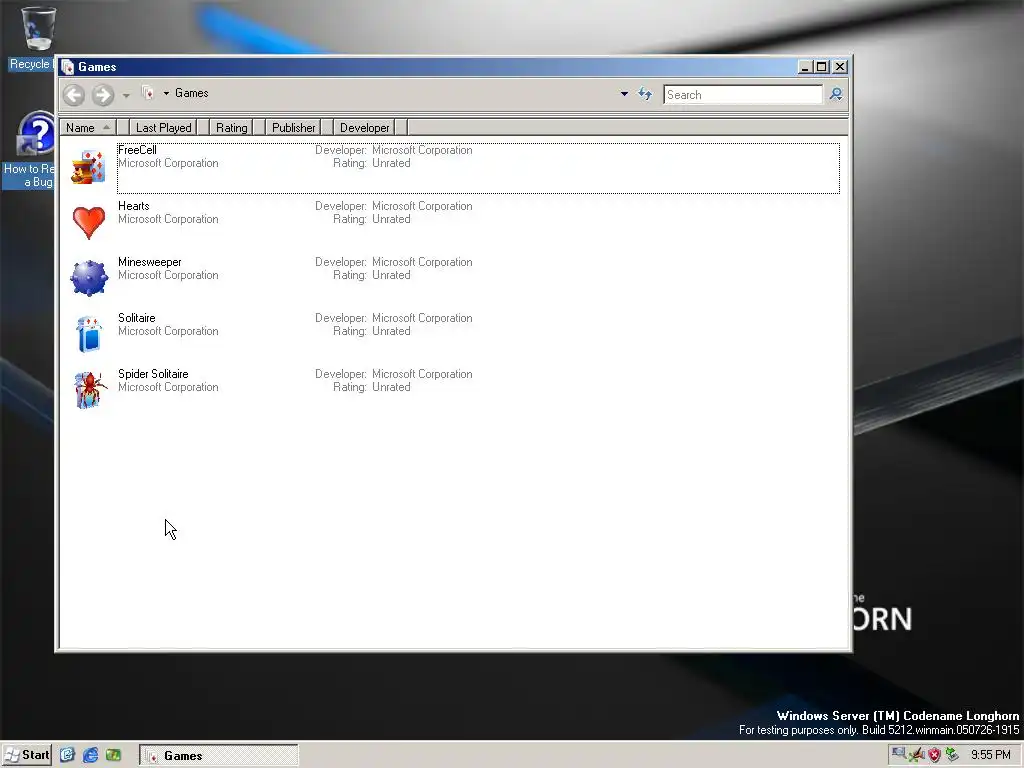
Task: Expand the address bar root dropdown before Games
Action: click(167, 93)
